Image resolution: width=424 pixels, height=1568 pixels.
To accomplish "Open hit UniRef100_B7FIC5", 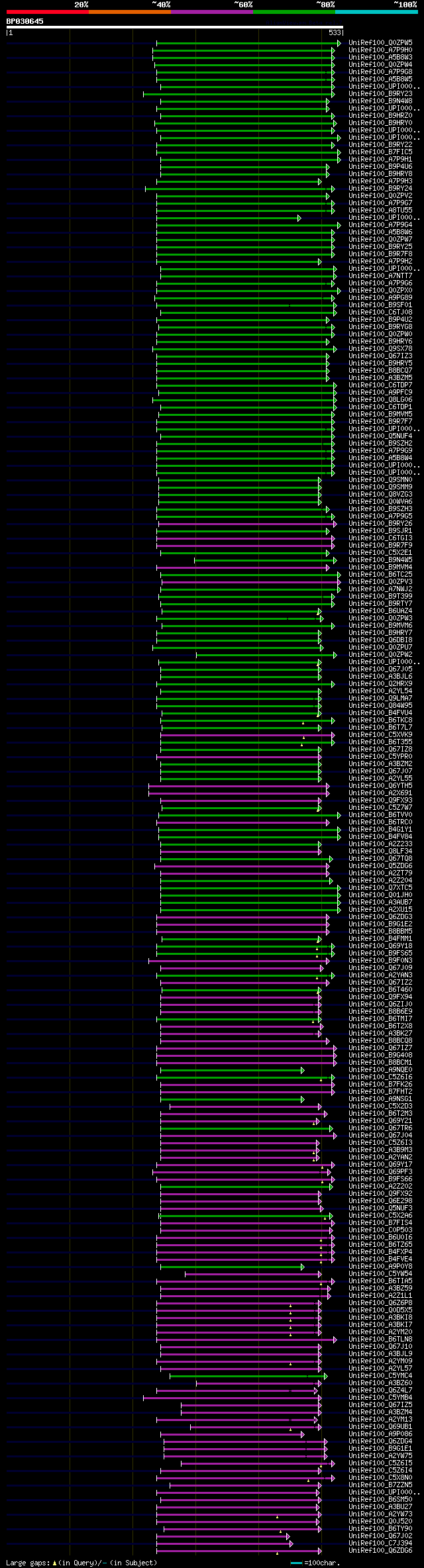I will pos(380,152).
